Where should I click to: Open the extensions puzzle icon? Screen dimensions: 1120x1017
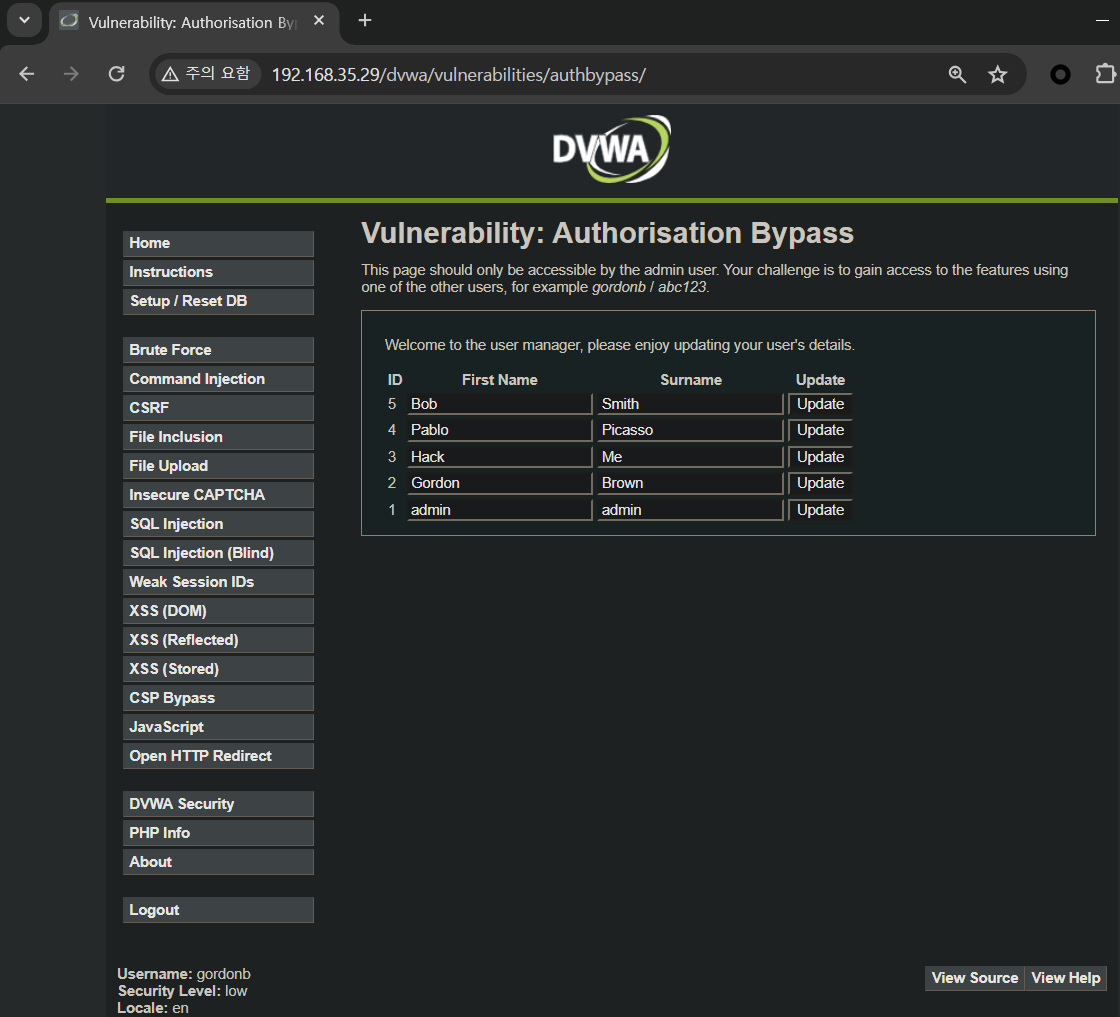pos(1104,74)
